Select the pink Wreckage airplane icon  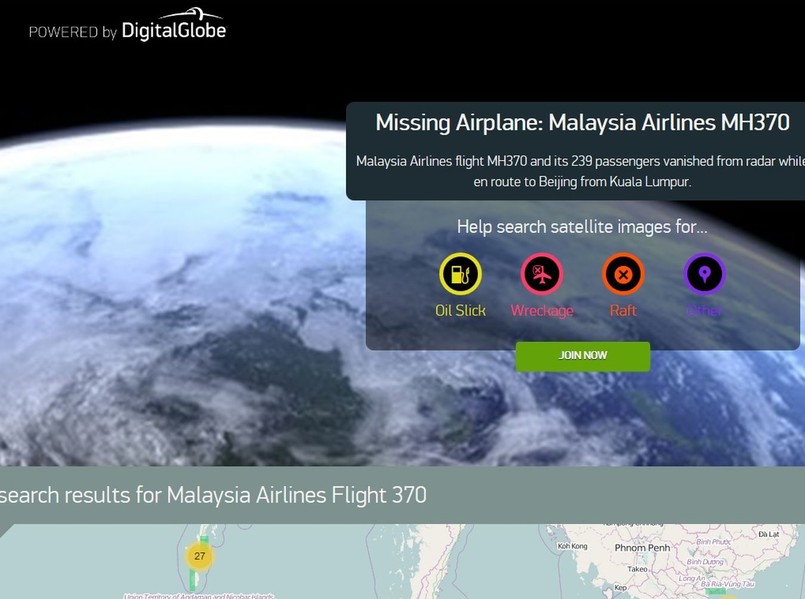point(542,274)
